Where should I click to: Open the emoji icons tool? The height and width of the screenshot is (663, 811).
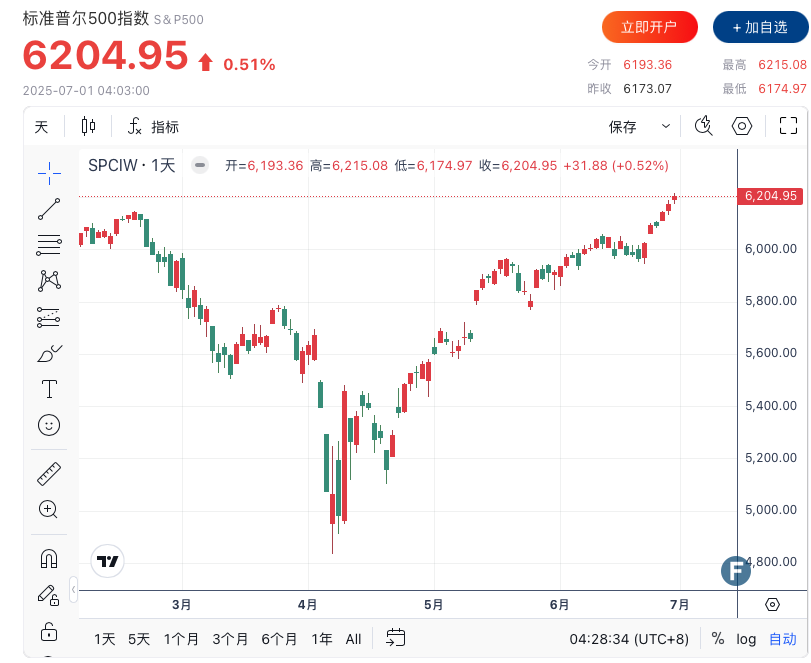point(49,425)
